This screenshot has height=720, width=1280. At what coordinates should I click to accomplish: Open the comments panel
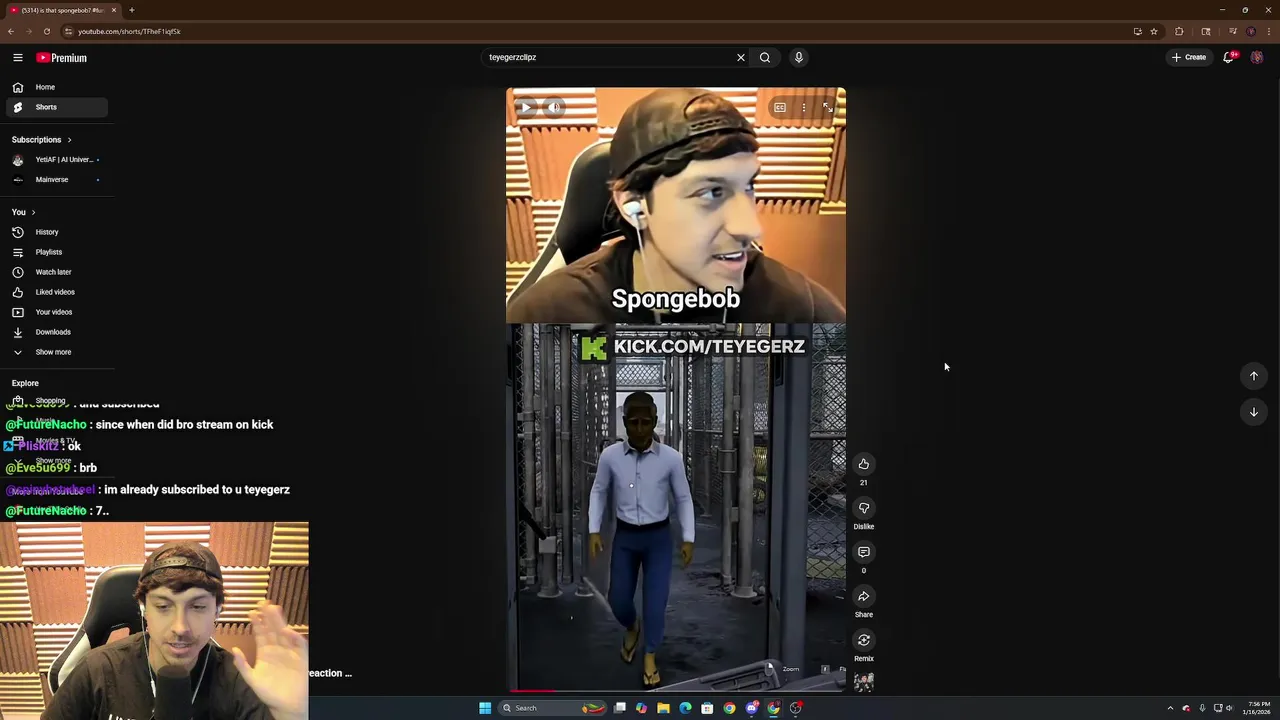864,552
